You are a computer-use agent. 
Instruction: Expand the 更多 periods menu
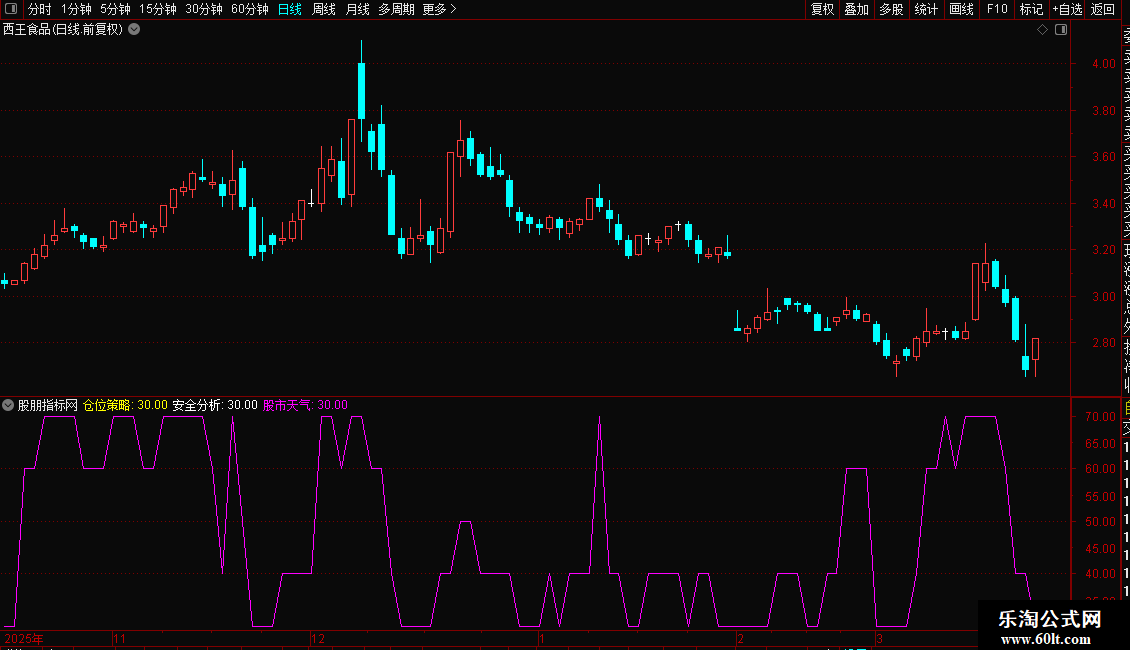[x=439, y=9]
